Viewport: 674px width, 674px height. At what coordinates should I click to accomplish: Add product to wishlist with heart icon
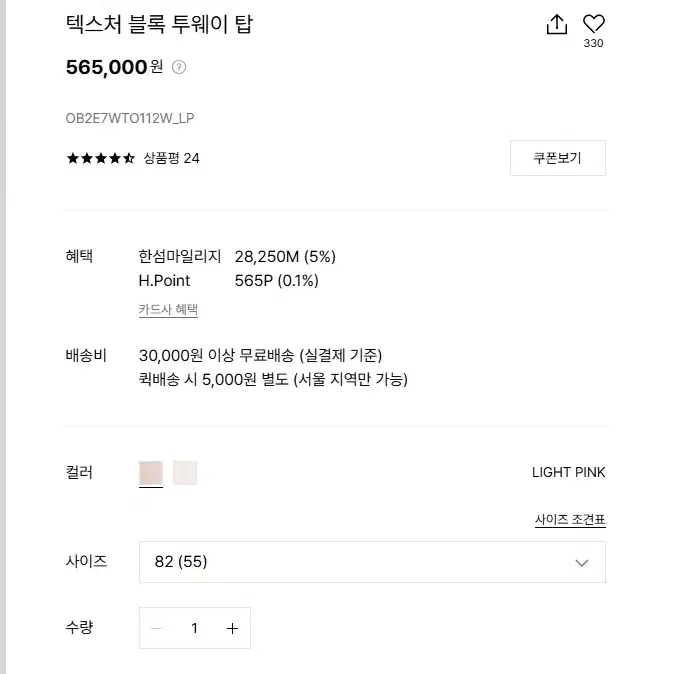coord(594,23)
